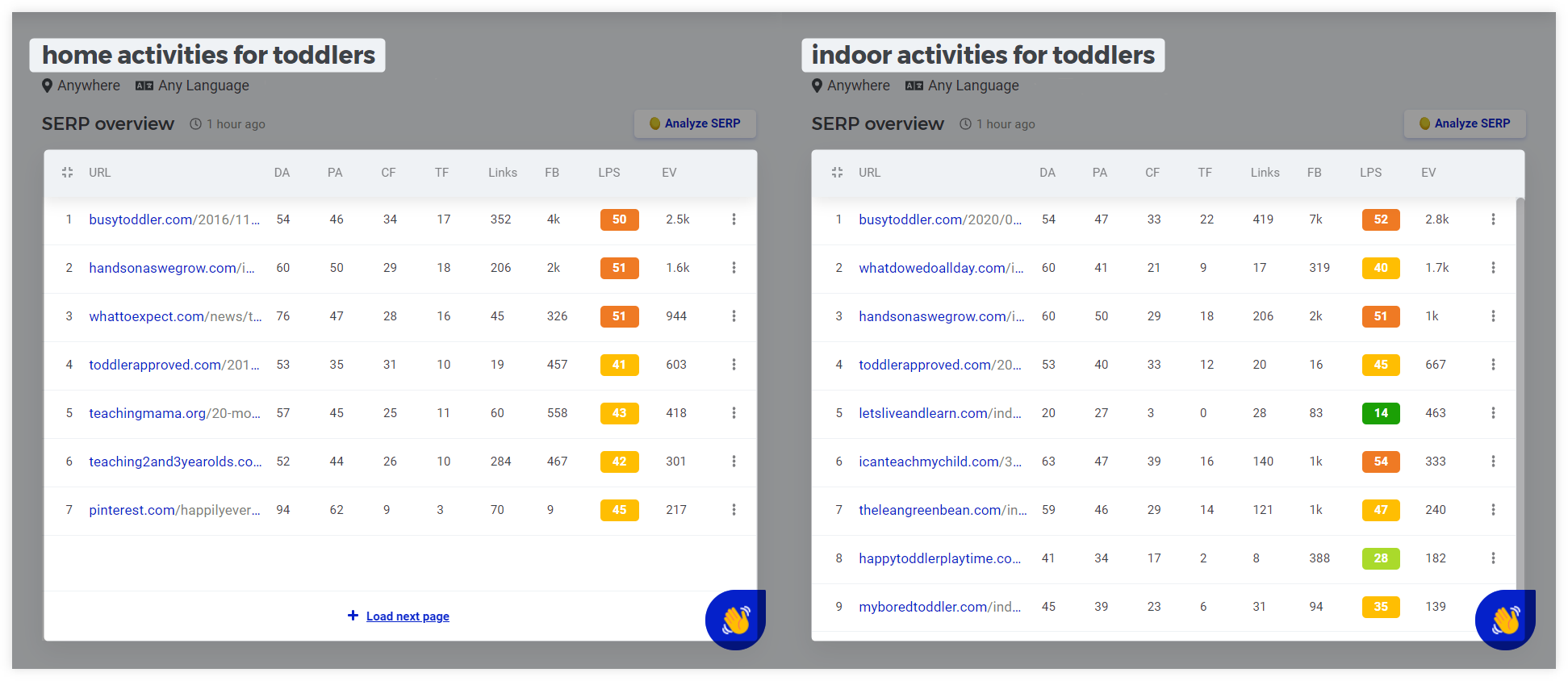Open options menu for left toddlerapproved.com row
The height and width of the screenshot is (681, 1568).
(x=734, y=365)
